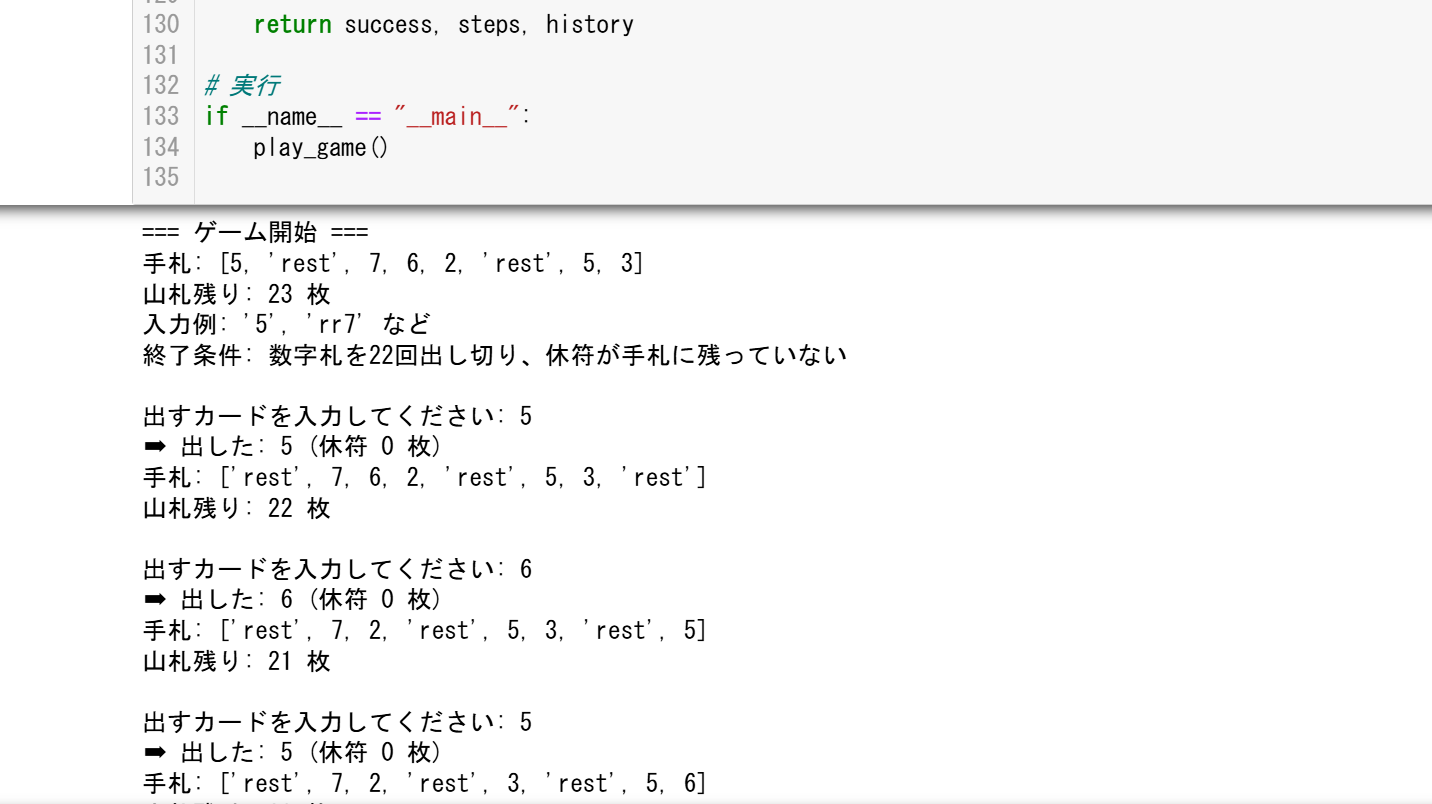The width and height of the screenshot is (1432, 804).
Task: Click the '山札残り: 21 枚' output line
Action: (236, 661)
